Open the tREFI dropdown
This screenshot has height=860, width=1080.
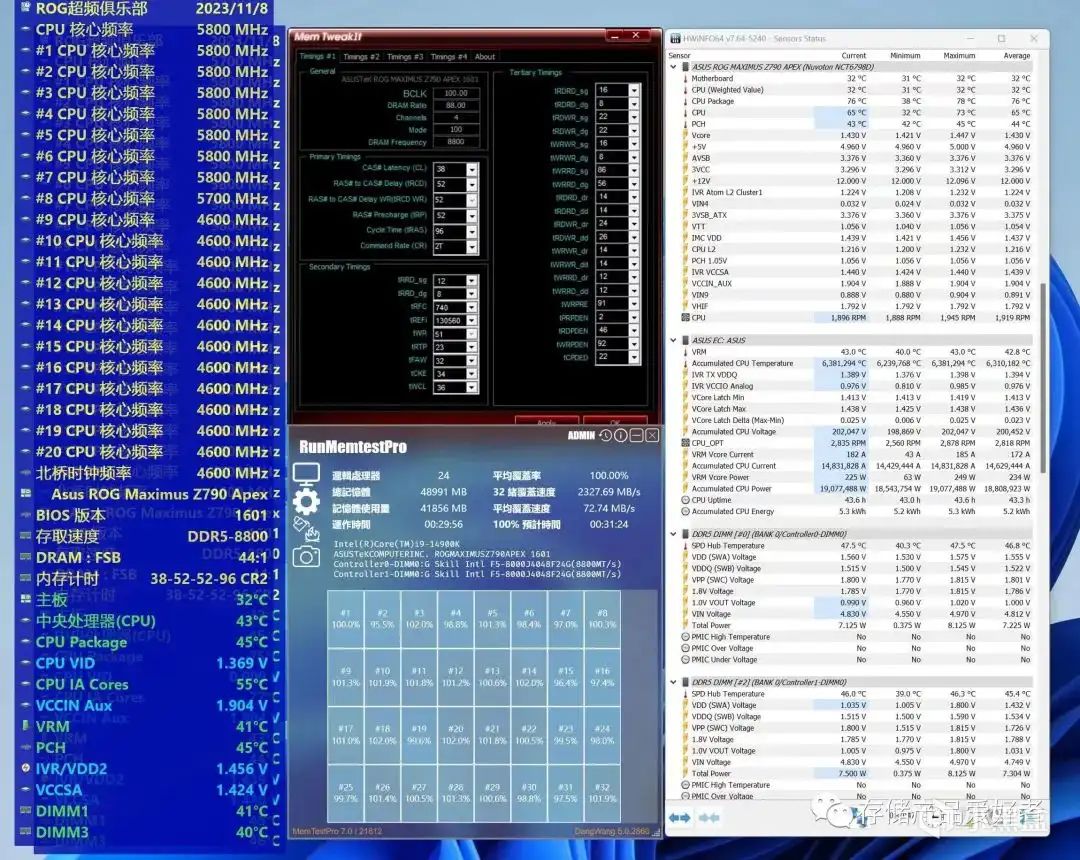[472, 321]
